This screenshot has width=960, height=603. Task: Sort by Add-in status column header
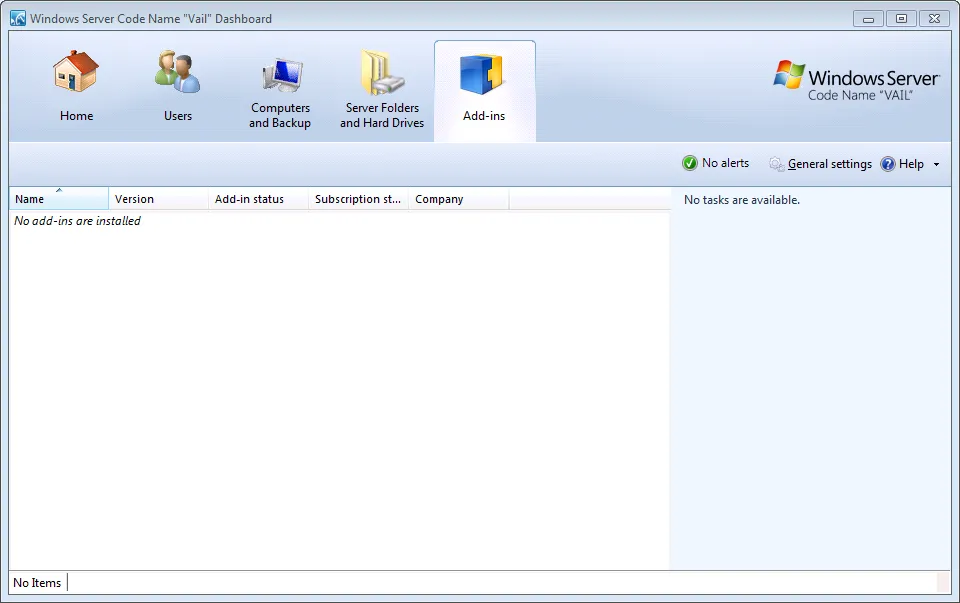(258, 199)
